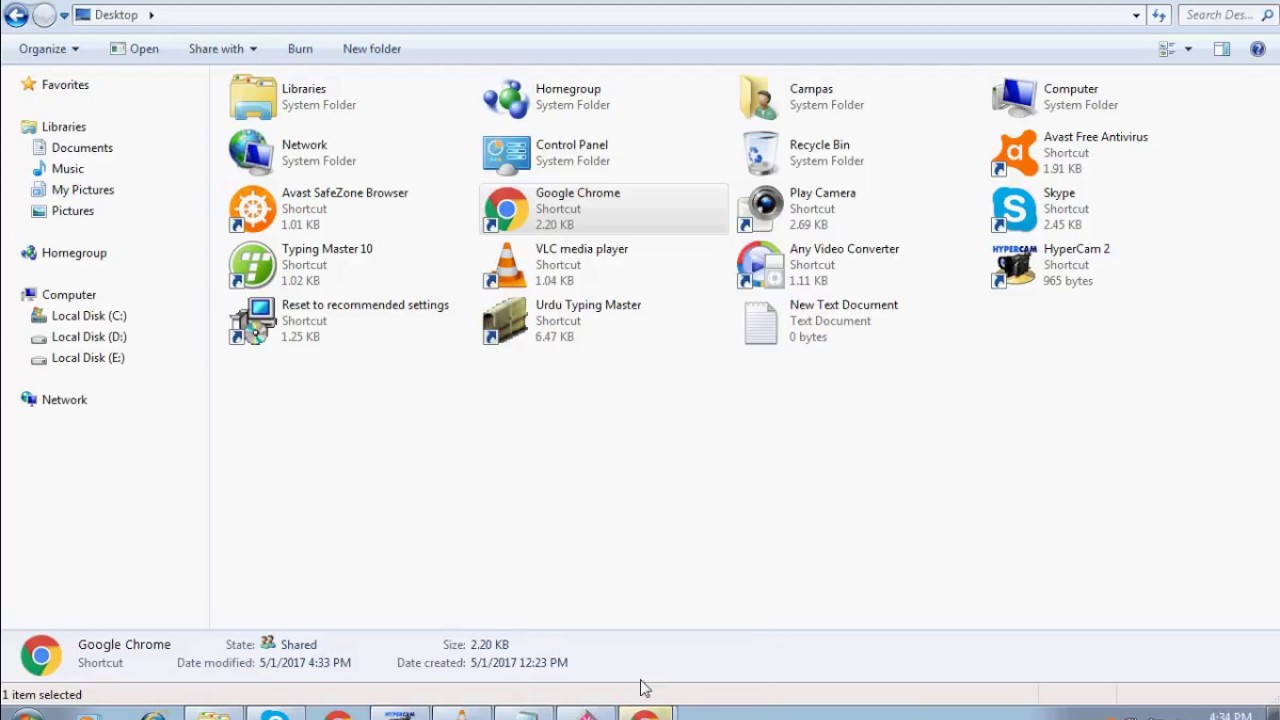Refresh the Desktop address bar
This screenshot has height=720, width=1280.
[1159, 15]
